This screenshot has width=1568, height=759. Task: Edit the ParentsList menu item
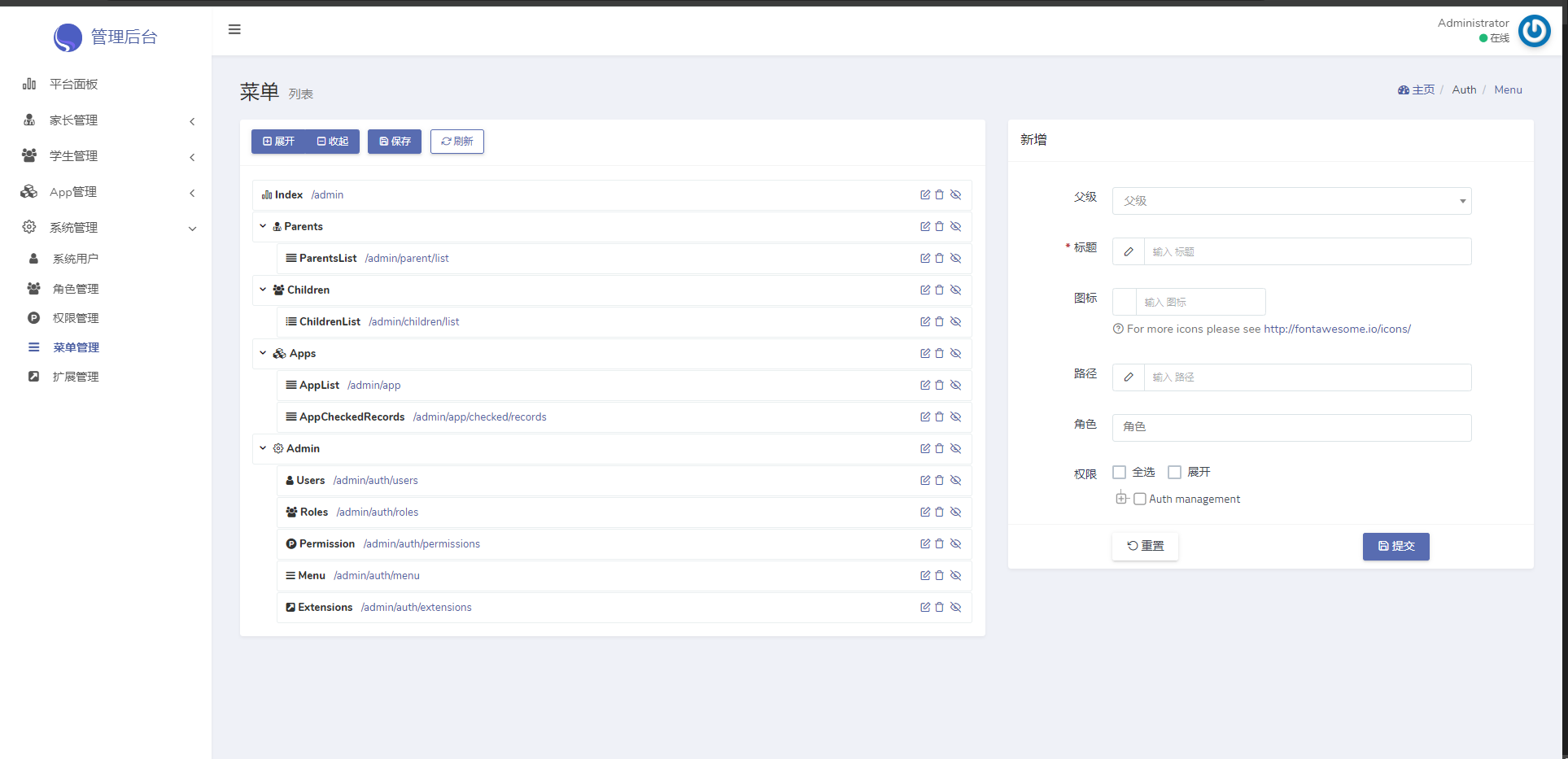[x=925, y=259]
